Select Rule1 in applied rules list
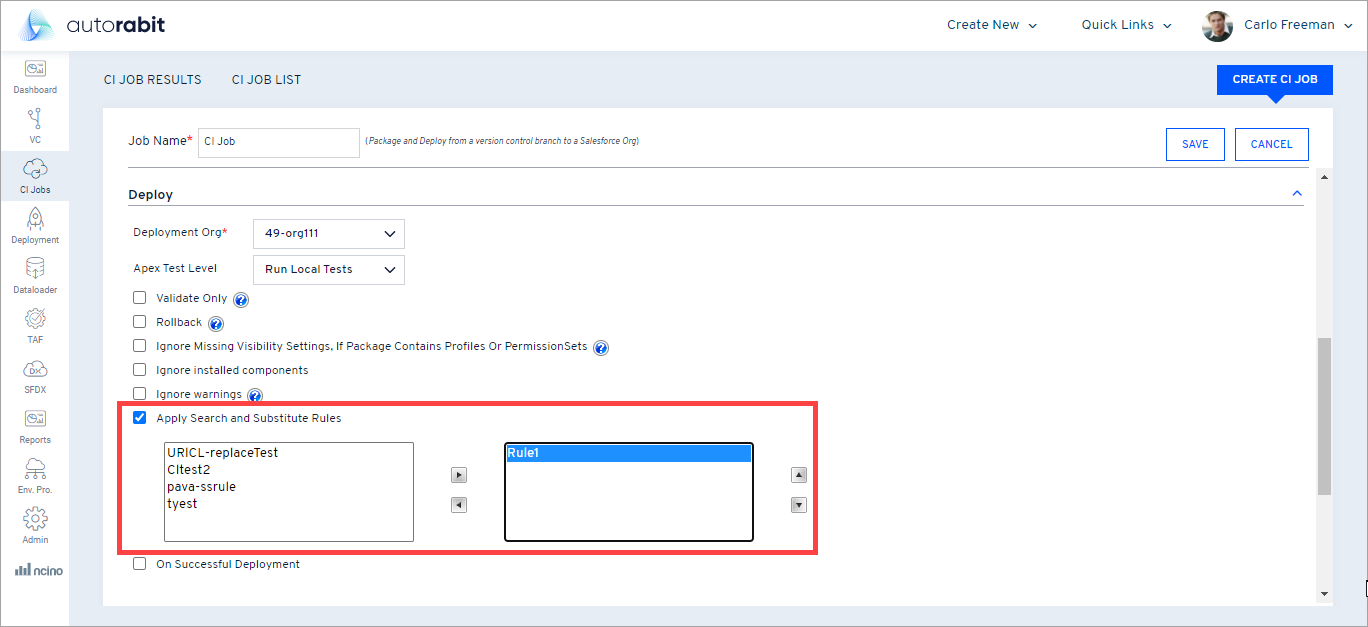This screenshot has width=1368, height=627. [628, 453]
